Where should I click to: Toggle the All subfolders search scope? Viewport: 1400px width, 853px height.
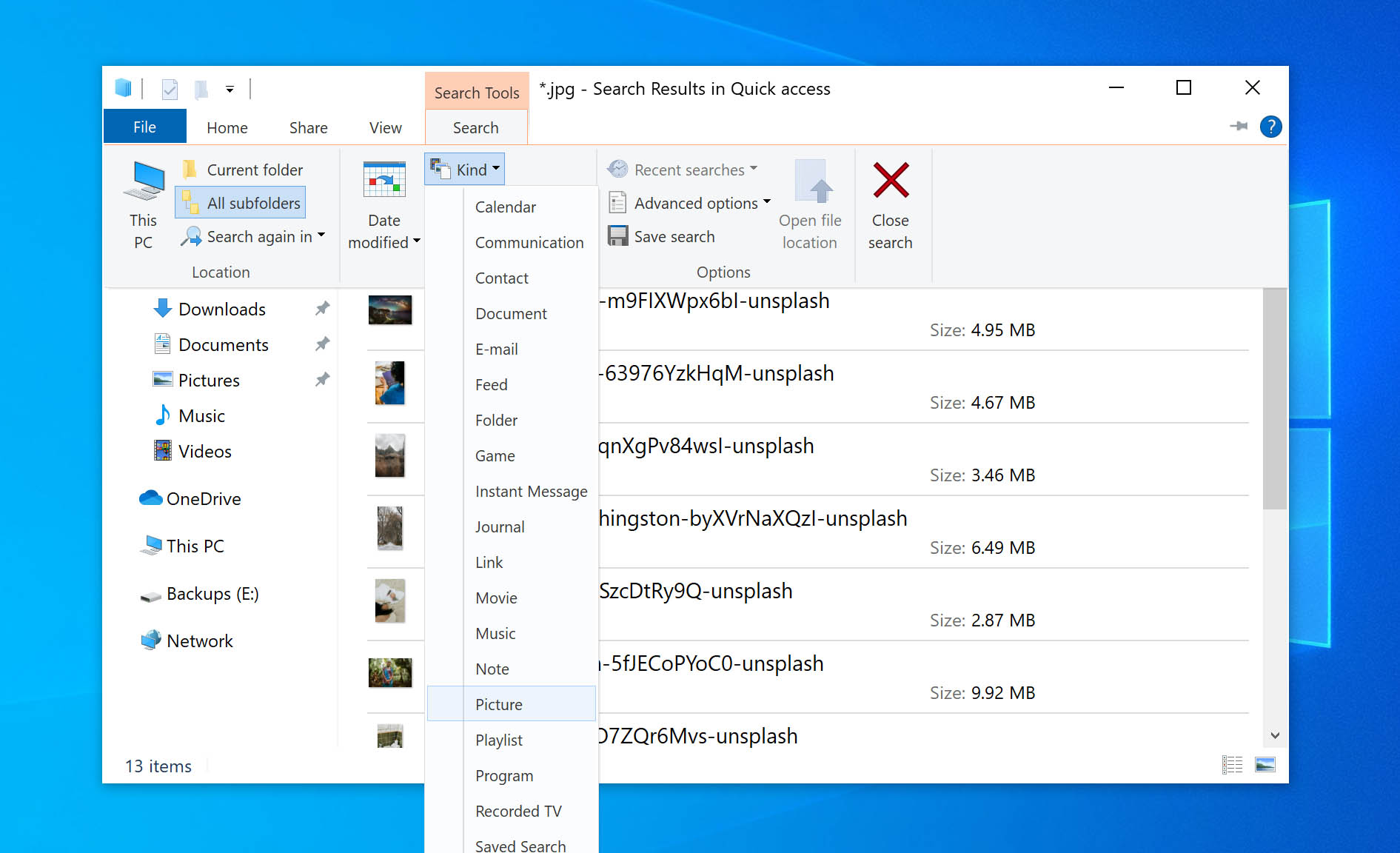(x=241, y=203)
